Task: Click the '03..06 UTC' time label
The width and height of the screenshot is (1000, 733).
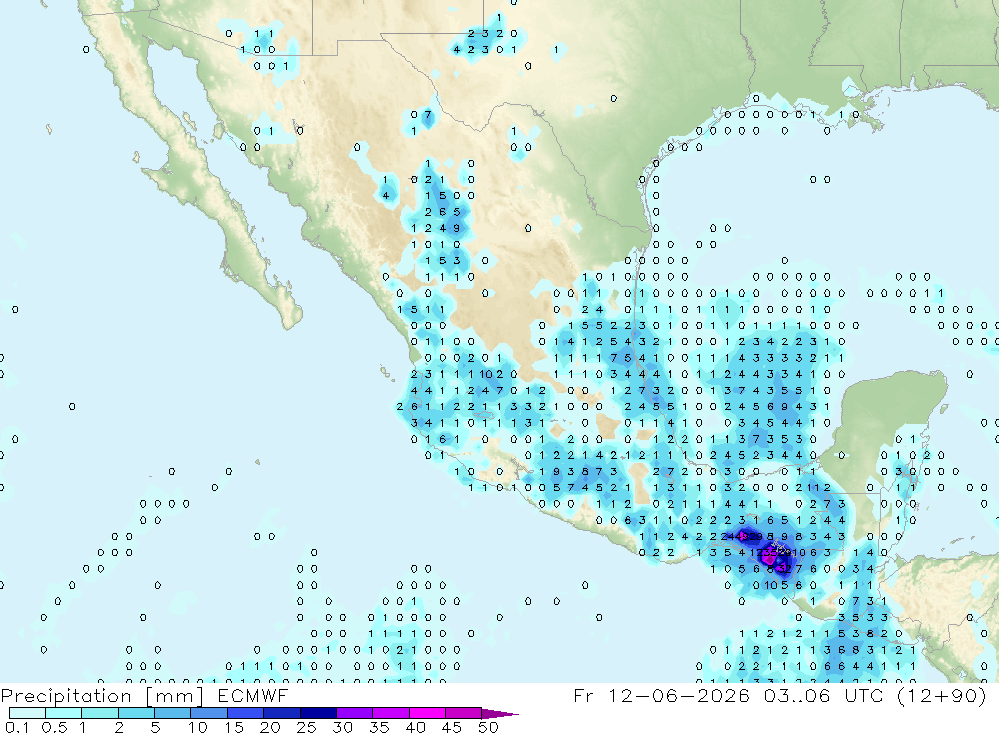Action: click(823, 695)
